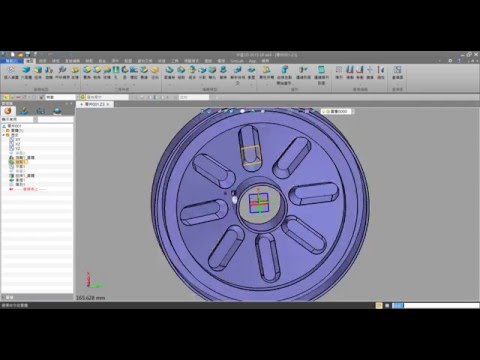The width and height of the screenshot is (480, 360).
Task: Pick the Revolve feature tool
Action: point(49,72)
